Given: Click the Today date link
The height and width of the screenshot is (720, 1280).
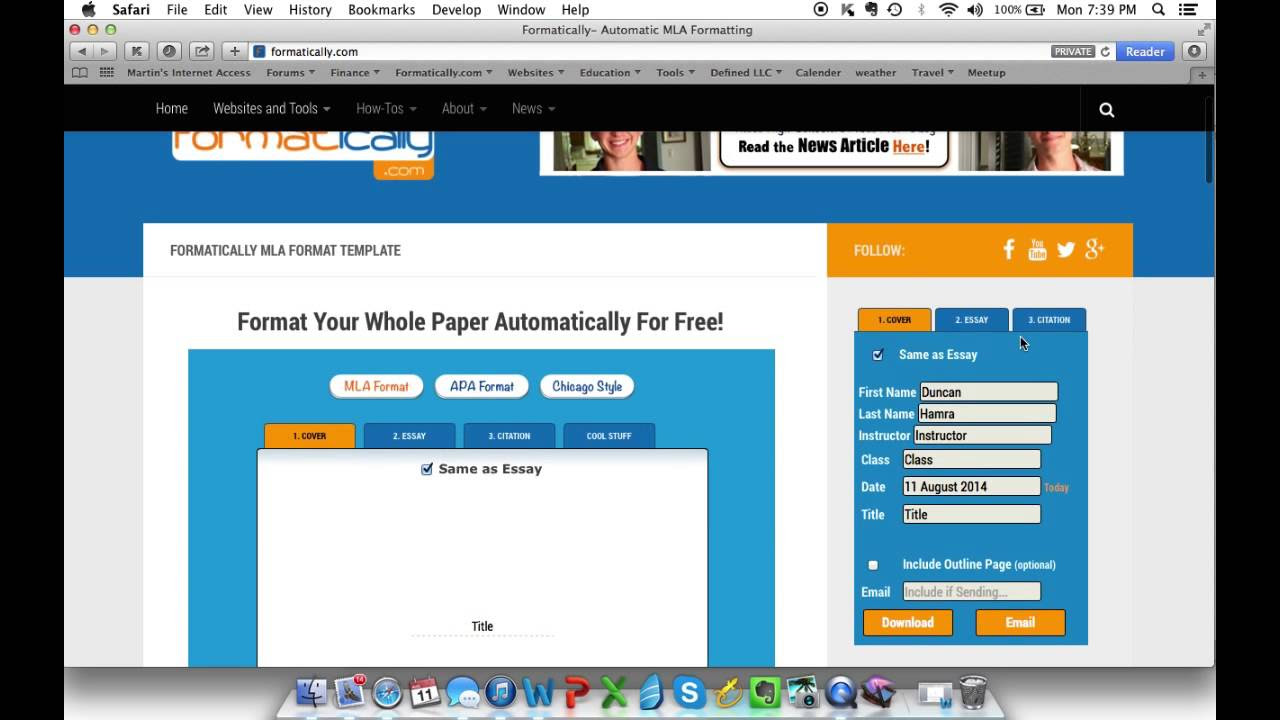Looking at the screenshot, I should click(x=1056, y=488).
